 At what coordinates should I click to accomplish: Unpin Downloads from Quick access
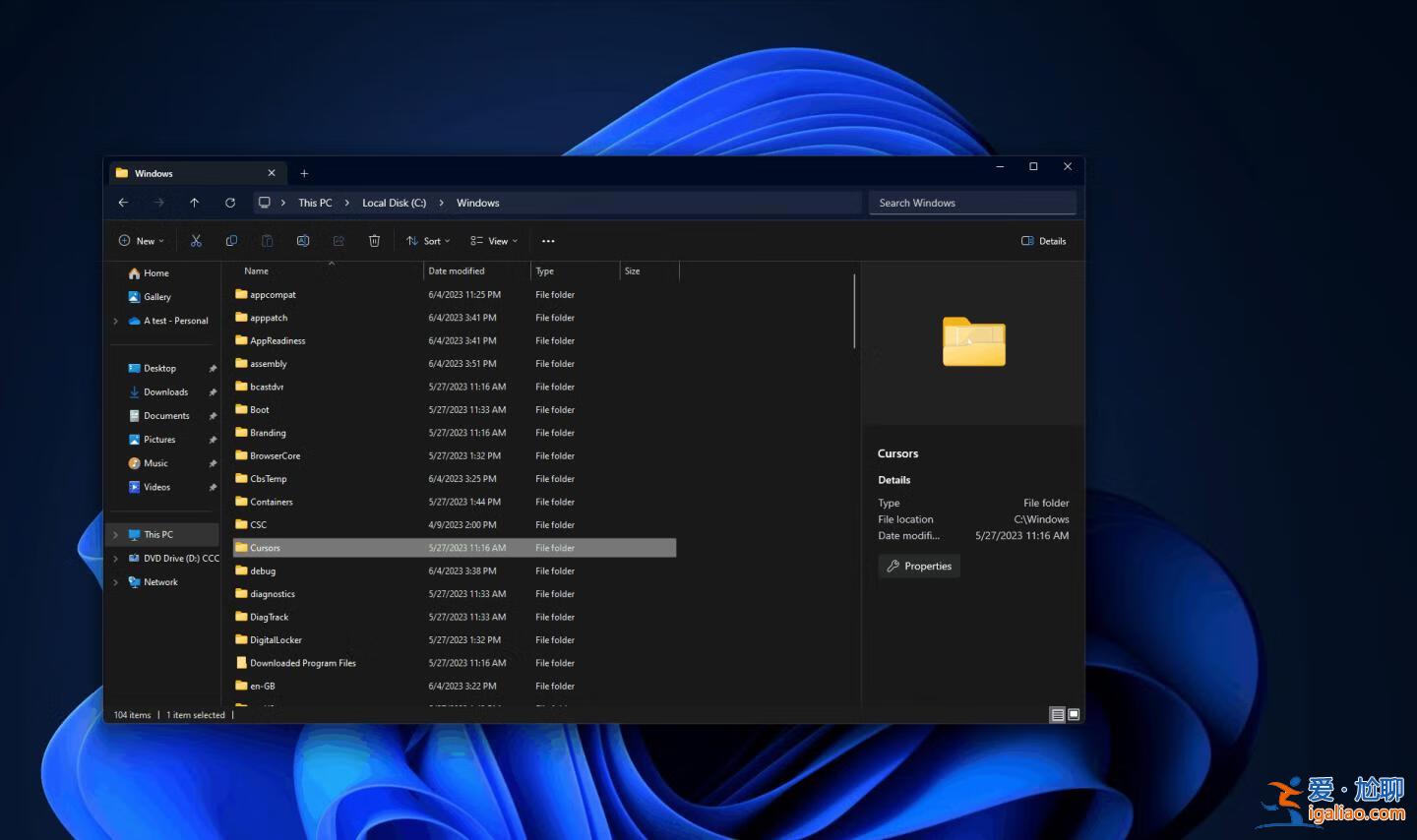[x=213, y=391]
